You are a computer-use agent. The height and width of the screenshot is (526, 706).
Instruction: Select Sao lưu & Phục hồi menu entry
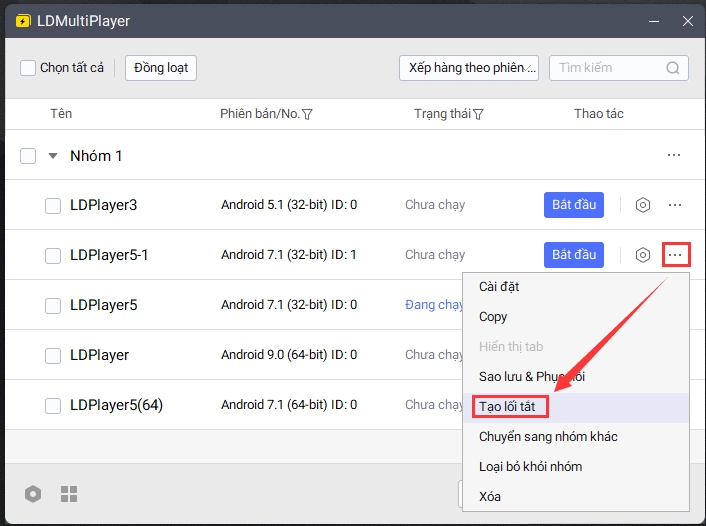pos(576,376)
